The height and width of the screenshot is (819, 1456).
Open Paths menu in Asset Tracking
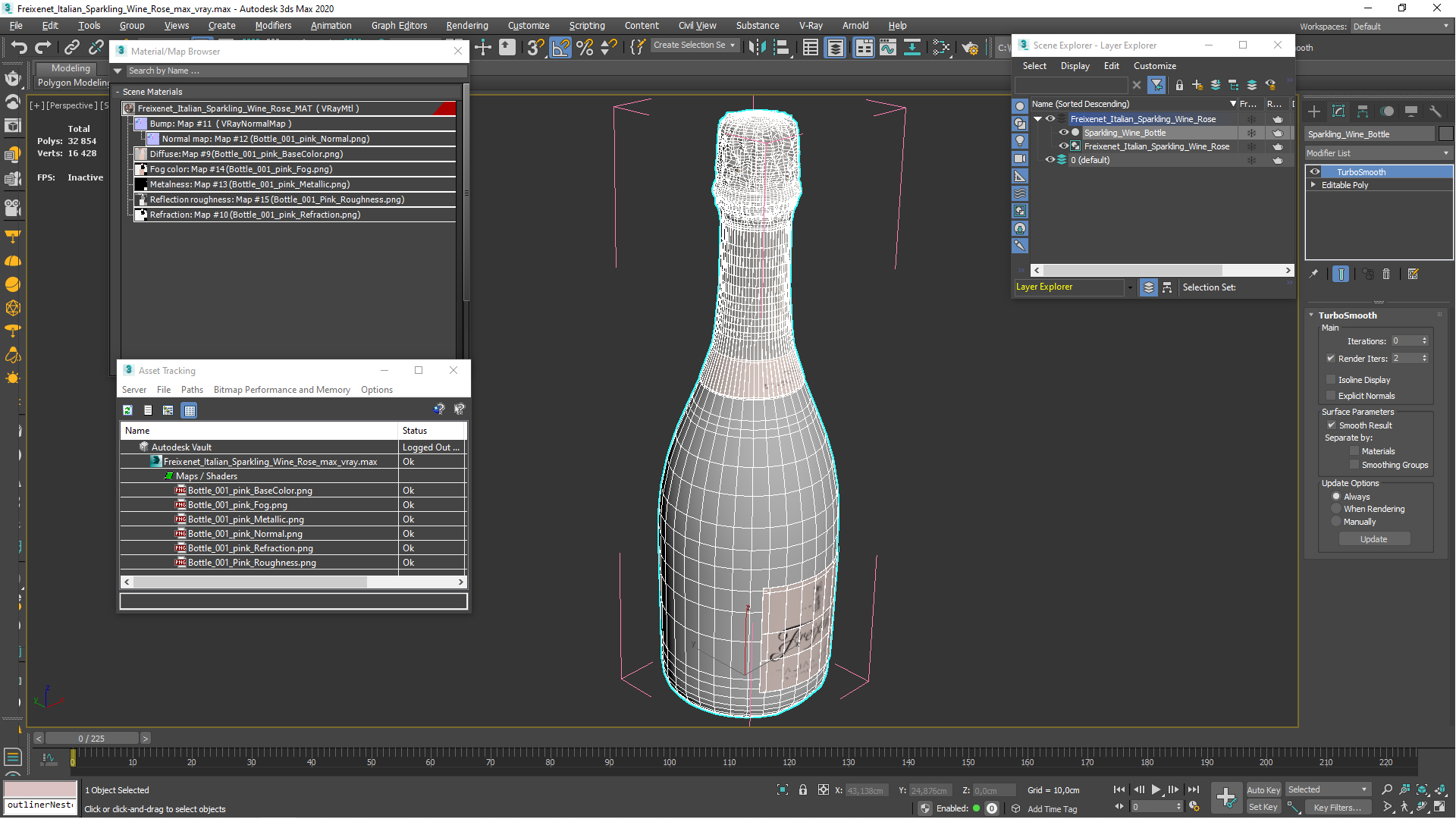pyautogui.click(x=192, y=390)
